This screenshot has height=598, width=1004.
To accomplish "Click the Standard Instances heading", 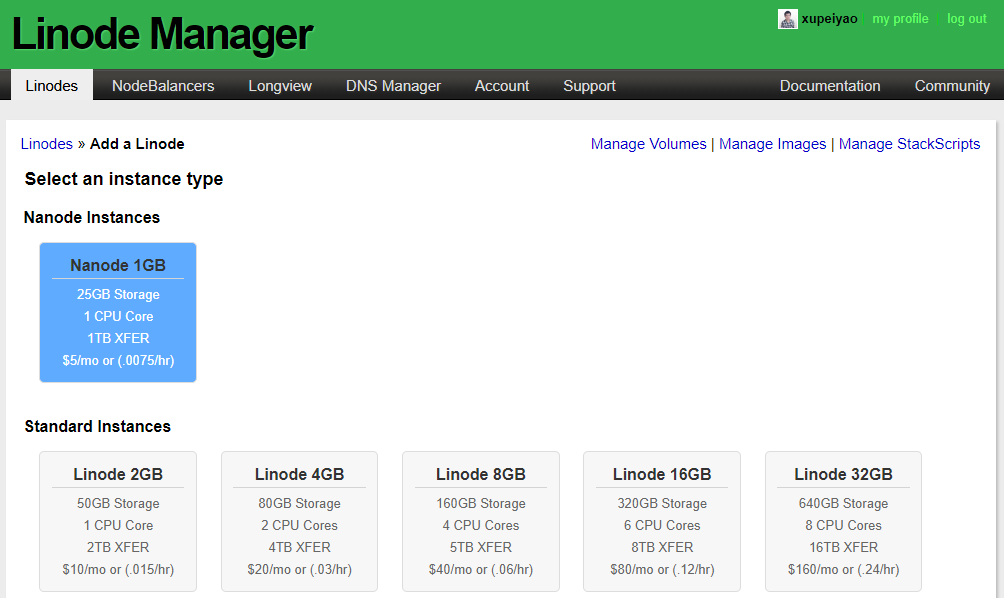I will pyautogui.click(x=97, y=426).
